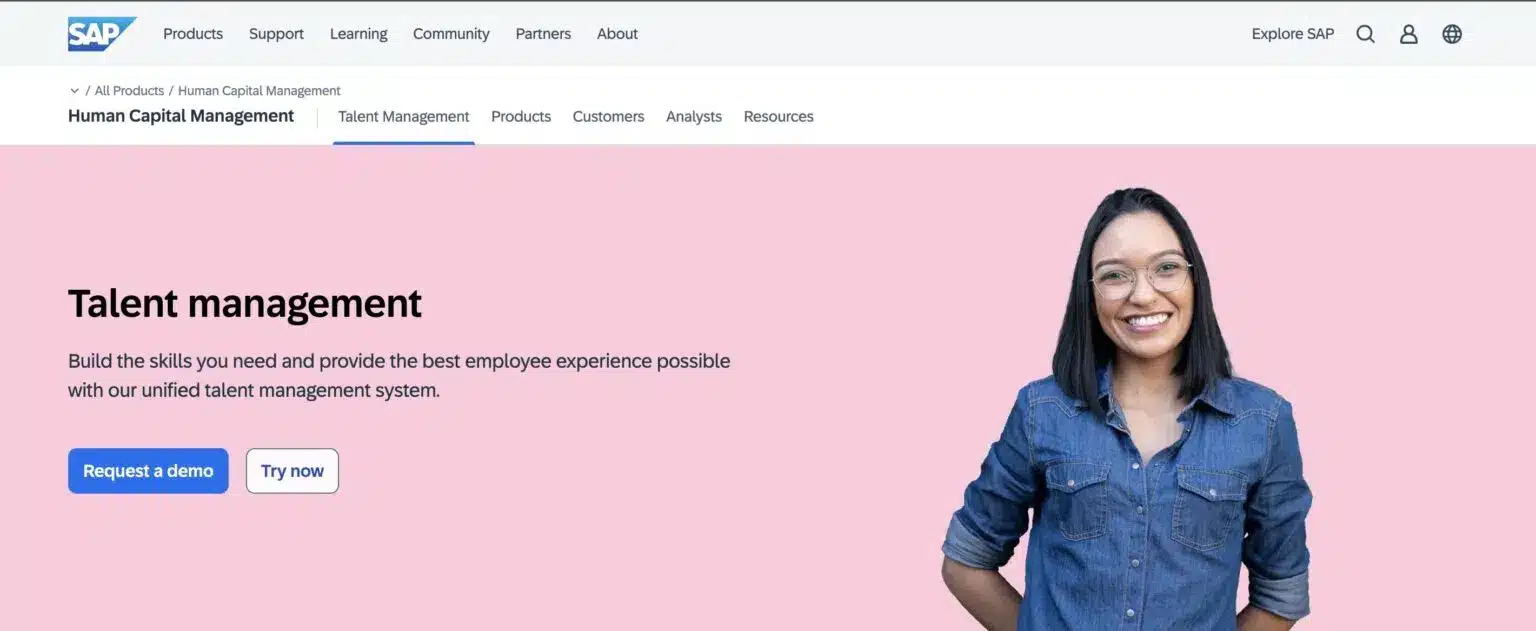Select the Talent Management tab
The width and height of the screenshot is (1536, 631).
click(403, 117)
